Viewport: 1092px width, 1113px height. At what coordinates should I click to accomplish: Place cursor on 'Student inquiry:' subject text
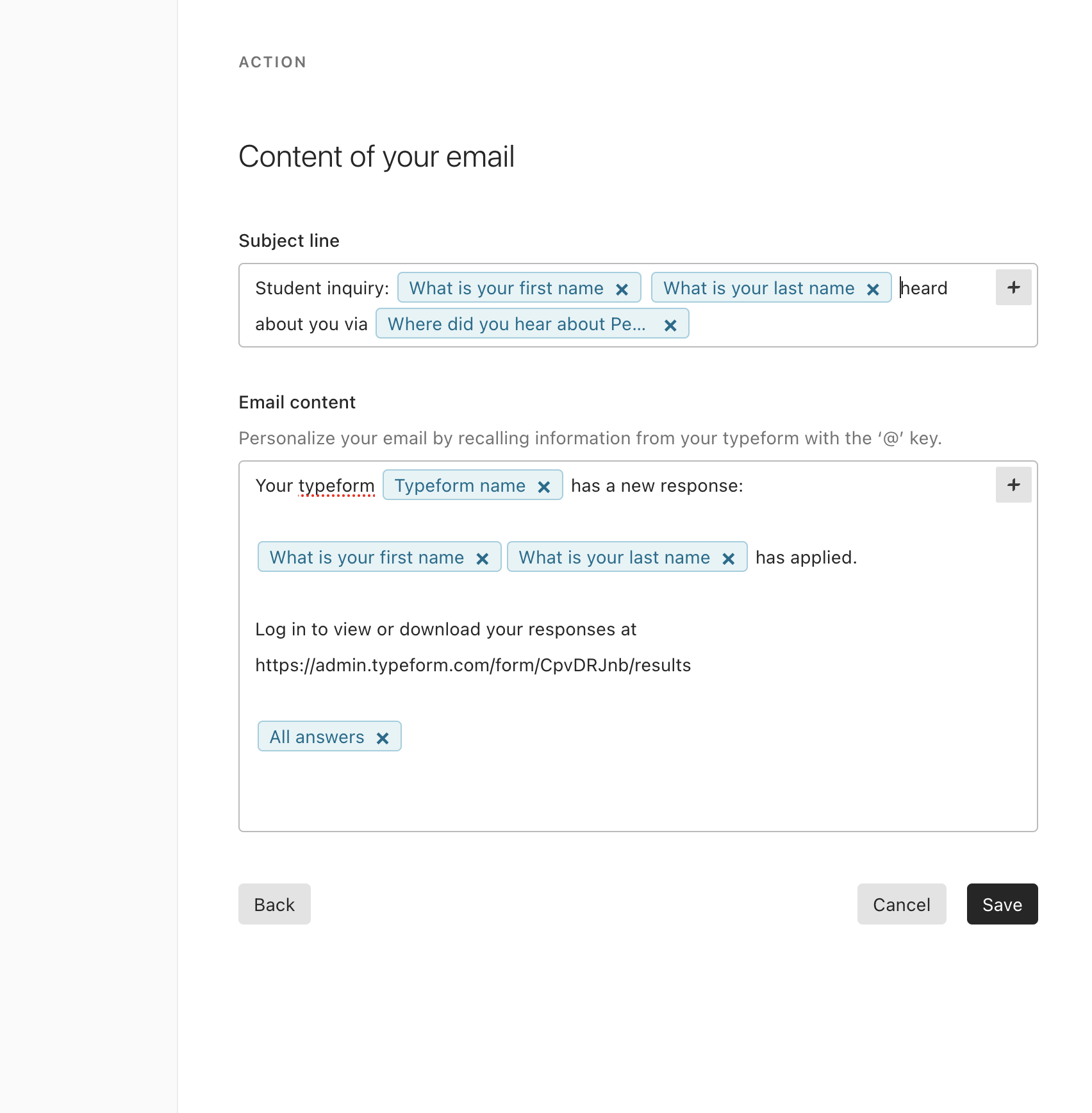point(322,288)
